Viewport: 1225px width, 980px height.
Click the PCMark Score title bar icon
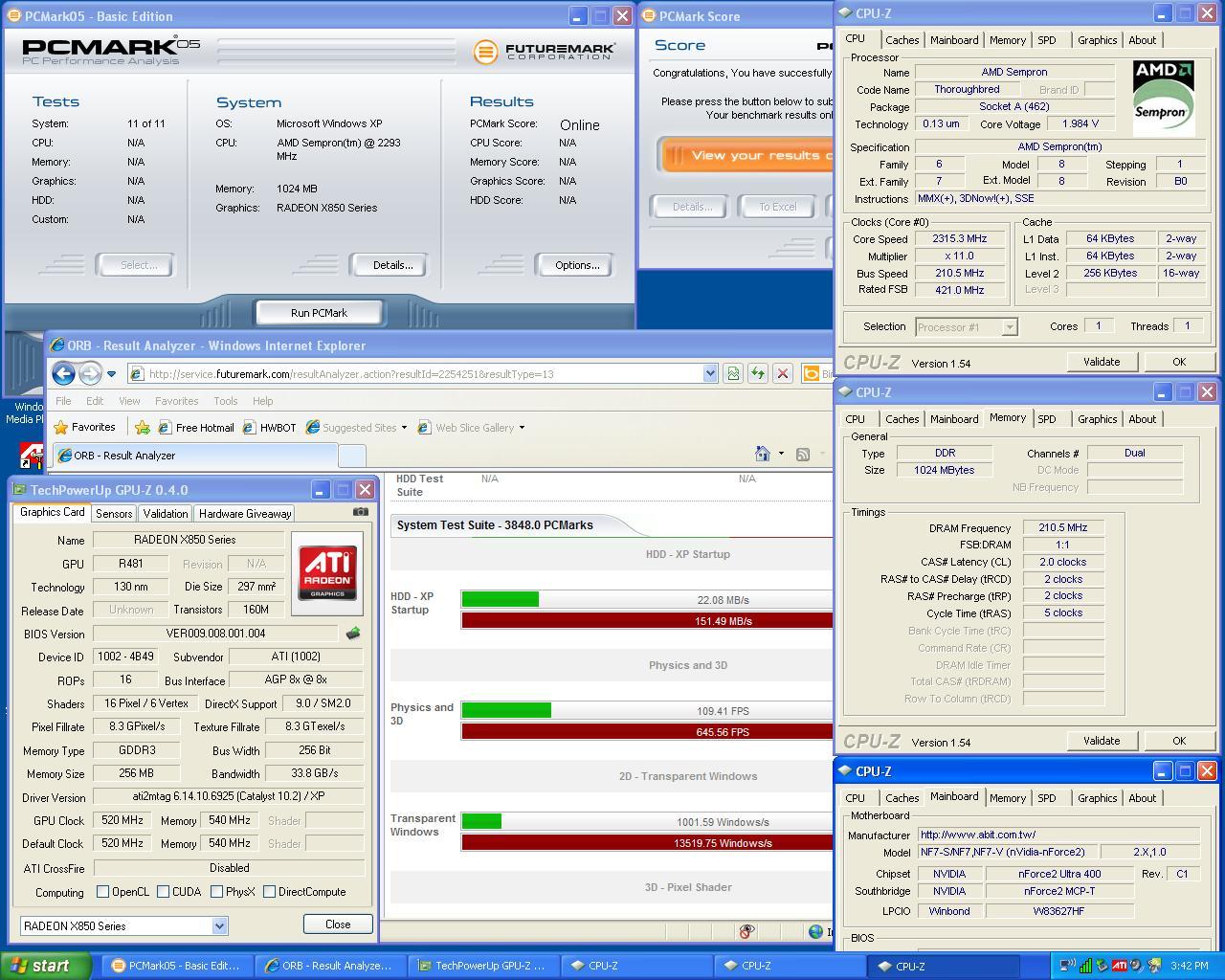point(649,16)
